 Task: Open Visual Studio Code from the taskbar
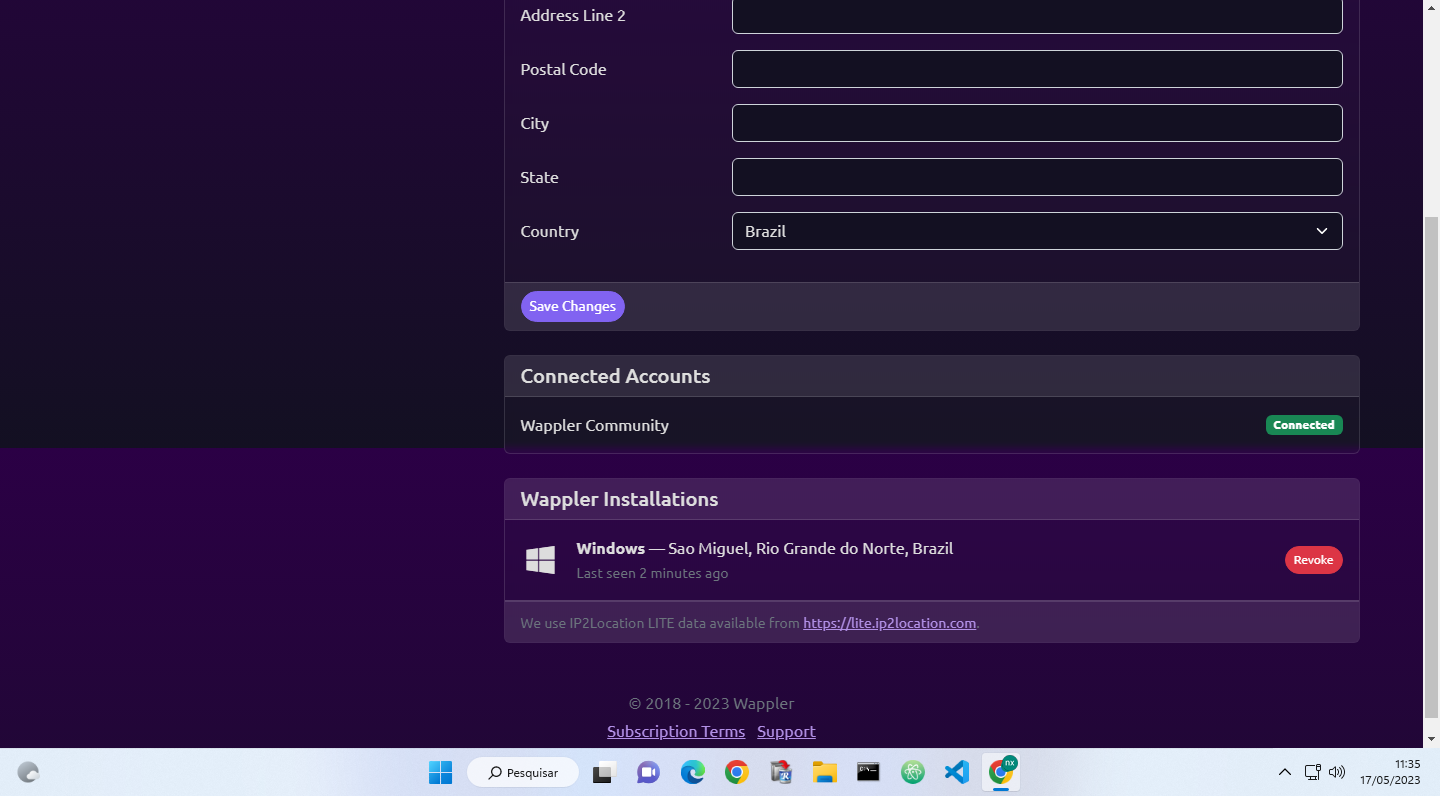point(956,771)
